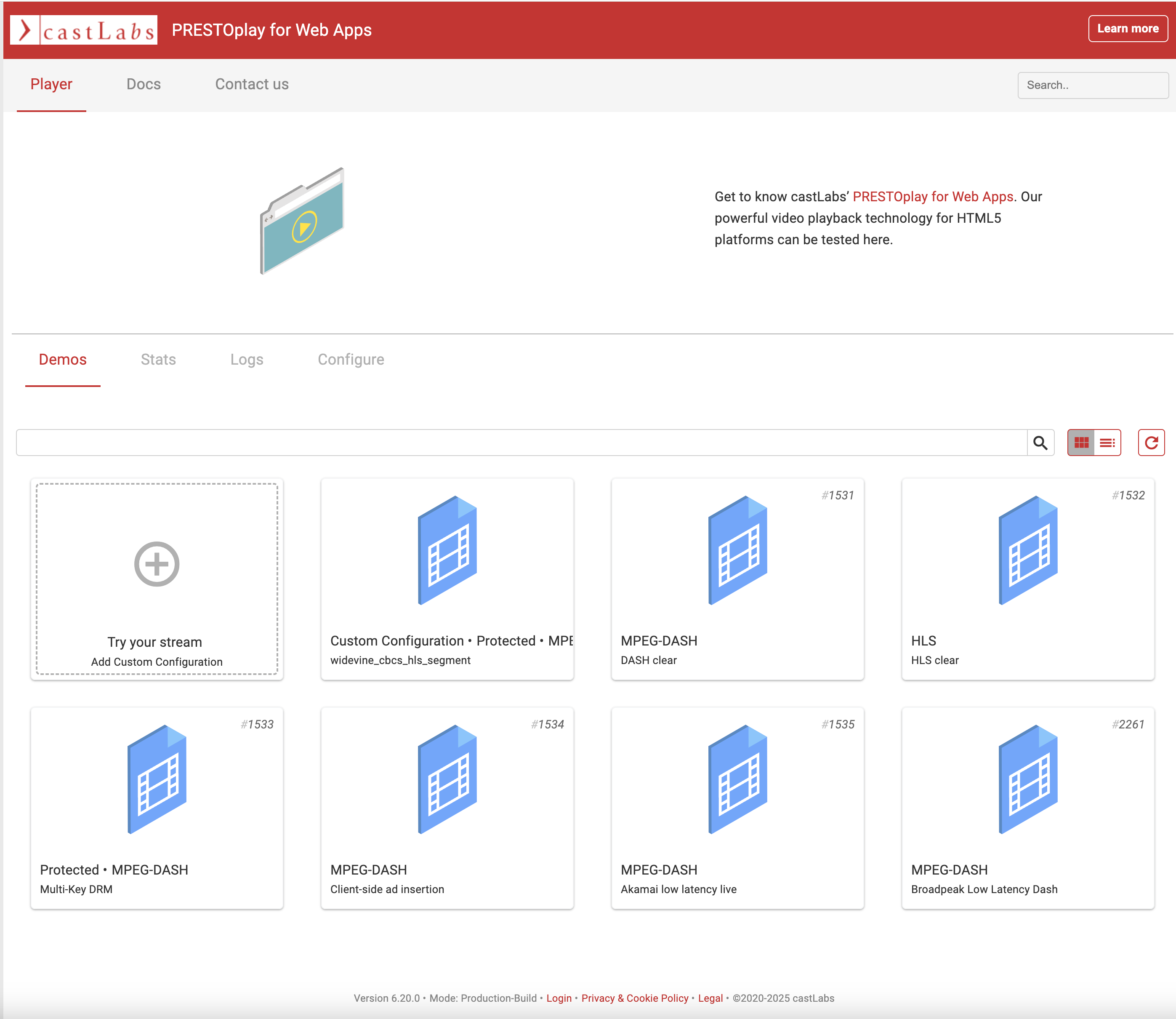
Task: Open the HLS clear demo file icon
Action: pos(1028,550)
